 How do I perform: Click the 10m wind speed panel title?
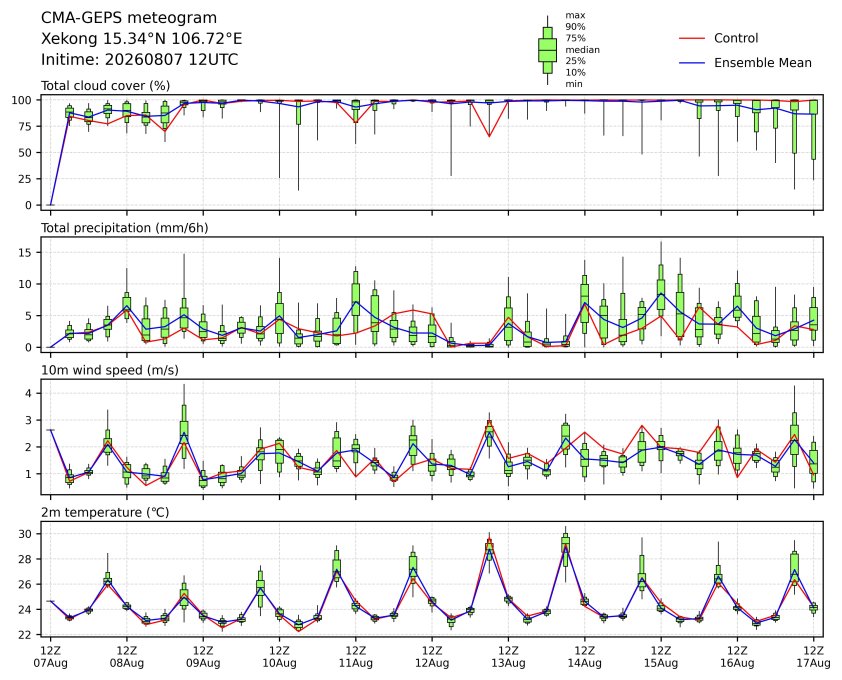[110, 370]
